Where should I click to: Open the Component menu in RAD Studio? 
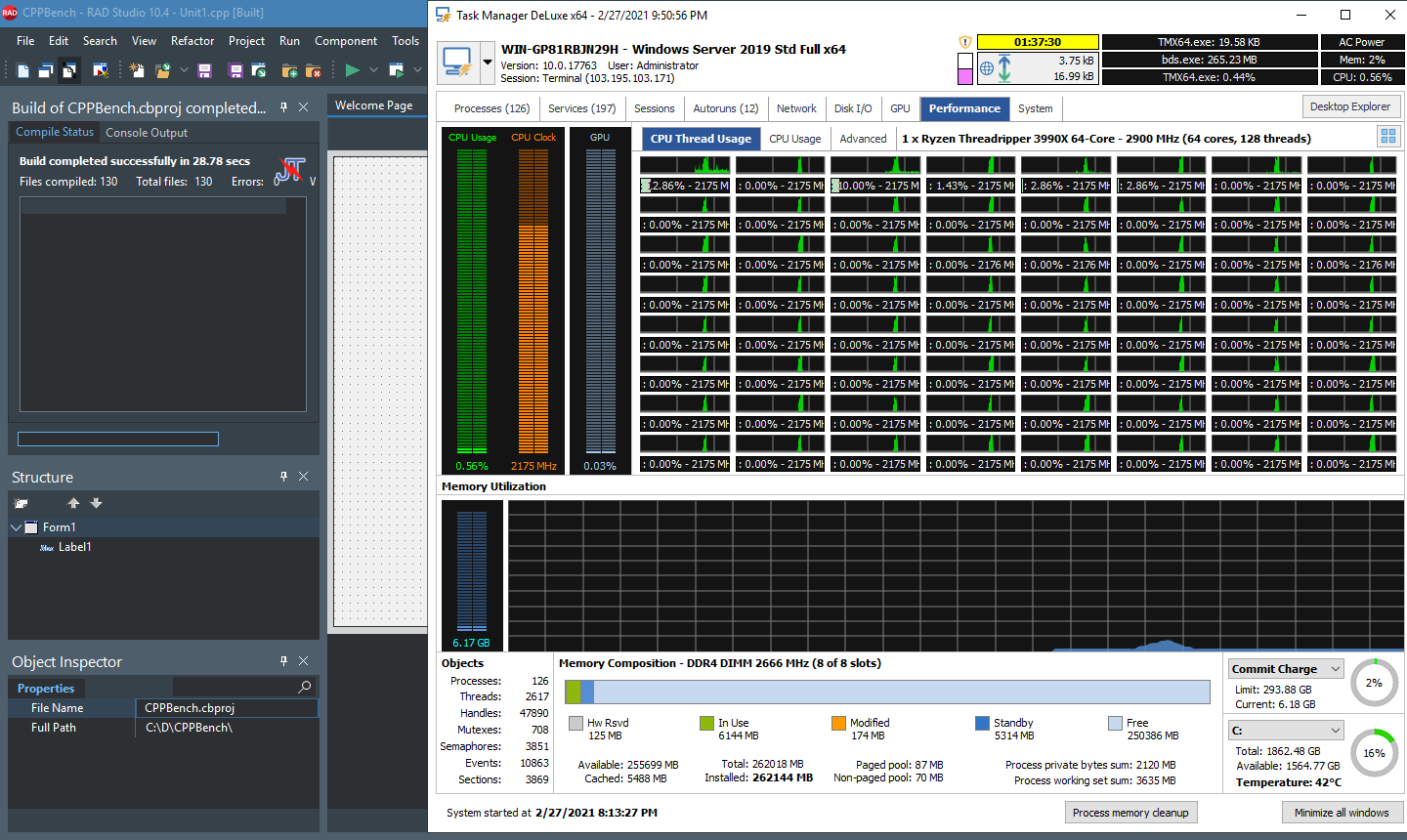click(x=346, y=41)
